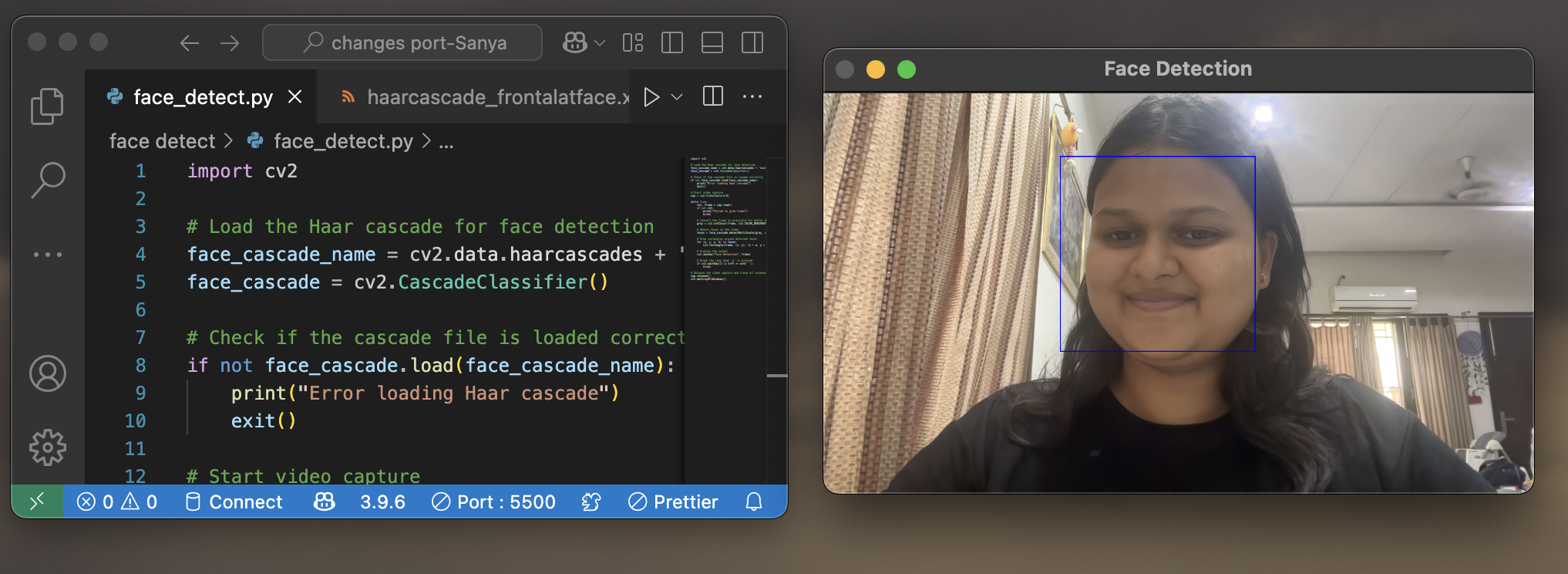The width and height of the screenshot is (1568, 574).
Task: Toggle the bottom panel visibility
Action: pos(712,42)
